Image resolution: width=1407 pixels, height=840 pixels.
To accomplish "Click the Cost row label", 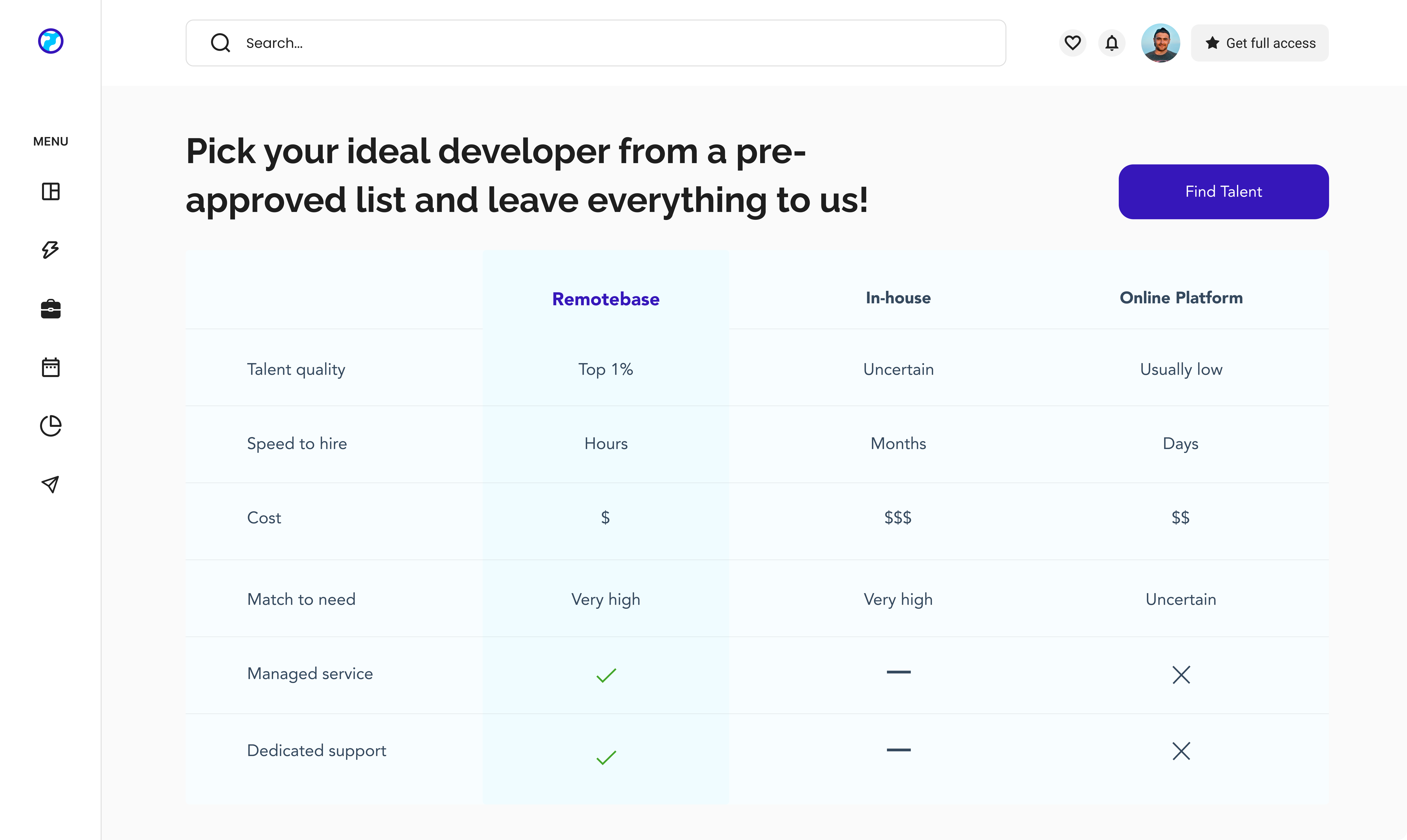I will pos(264,517).
